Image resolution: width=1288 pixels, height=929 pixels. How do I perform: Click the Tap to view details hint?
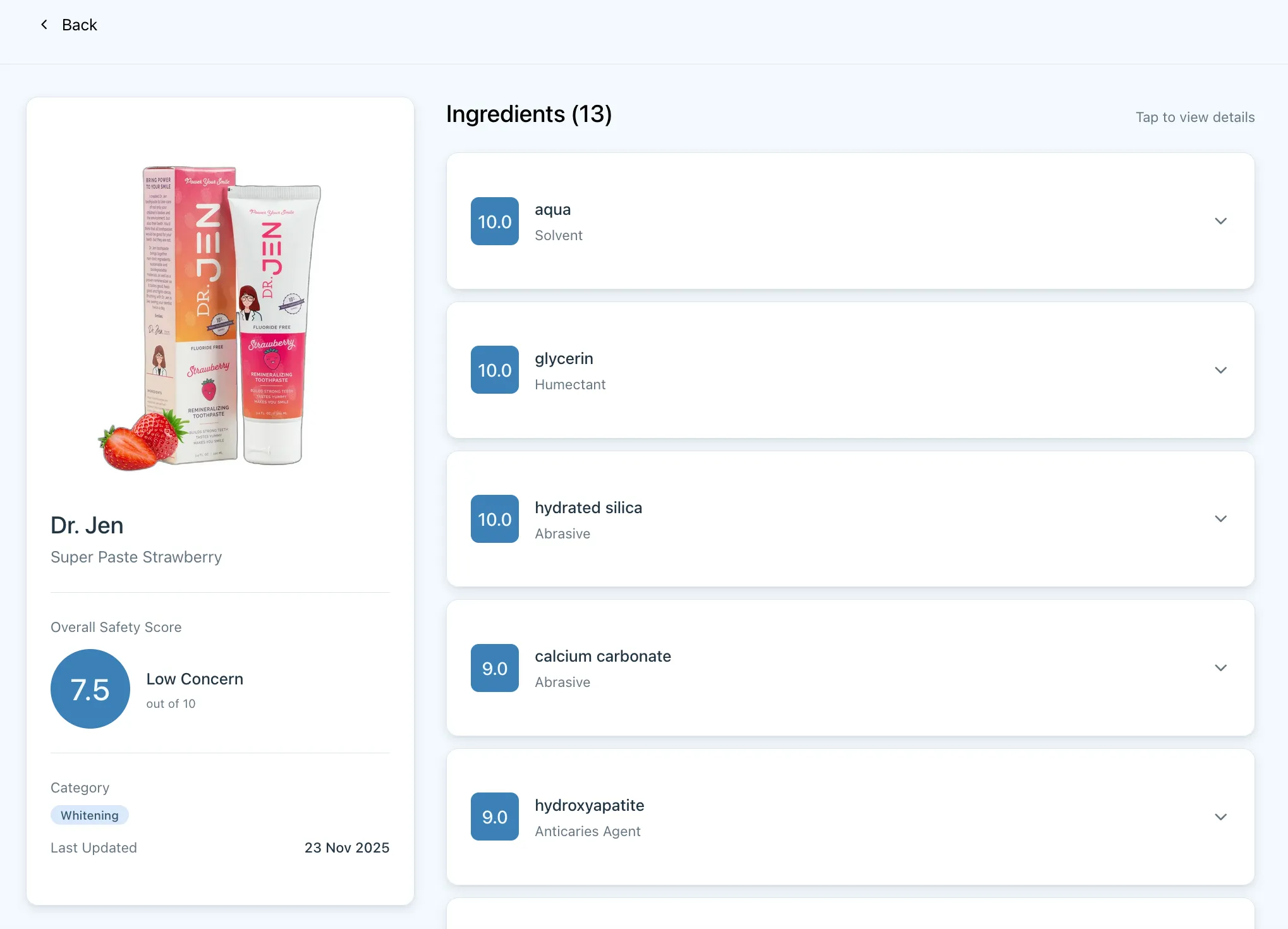[1195, 118]
